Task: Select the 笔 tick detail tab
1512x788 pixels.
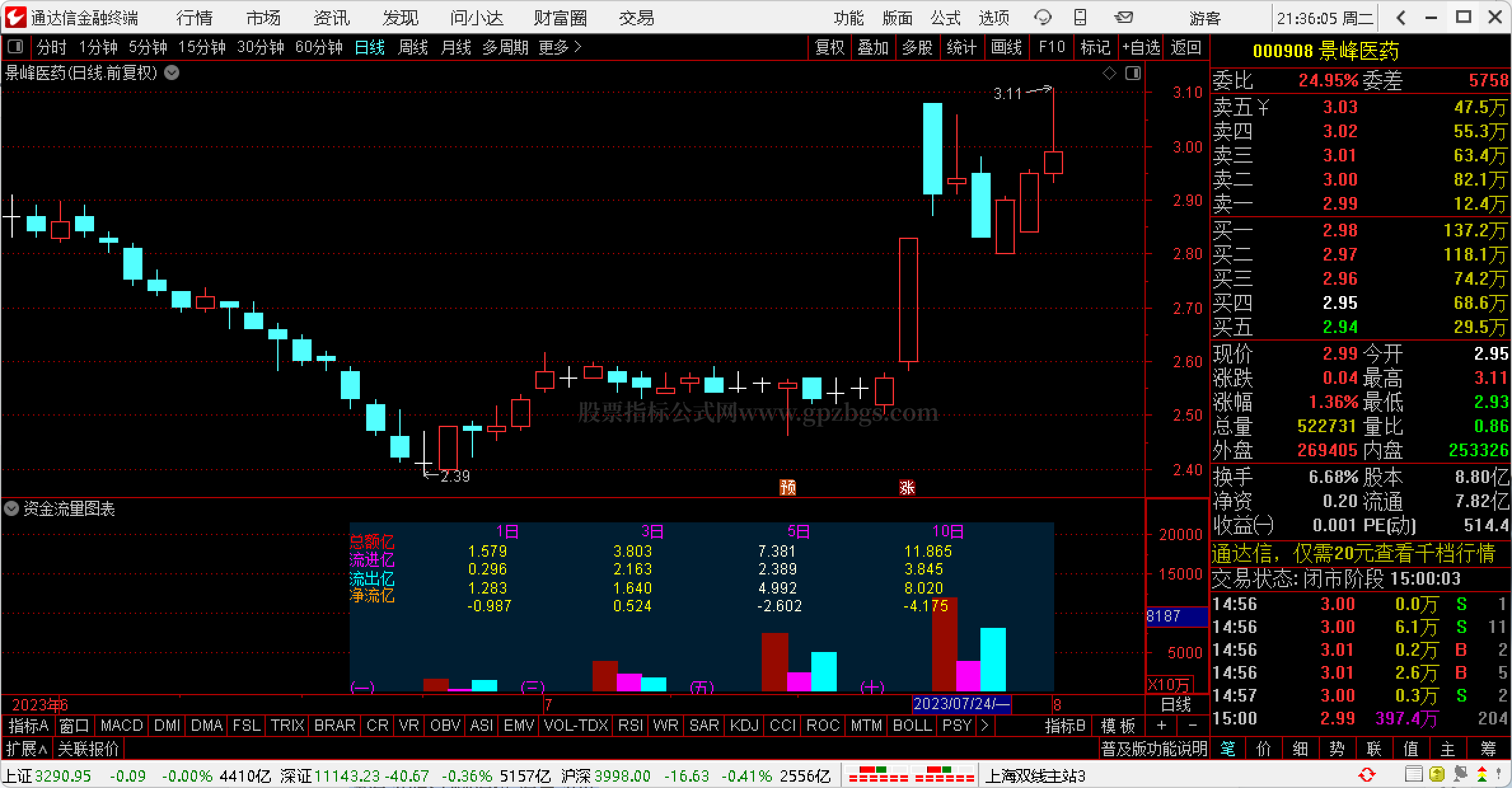Action: click(x=1228, y=749)
